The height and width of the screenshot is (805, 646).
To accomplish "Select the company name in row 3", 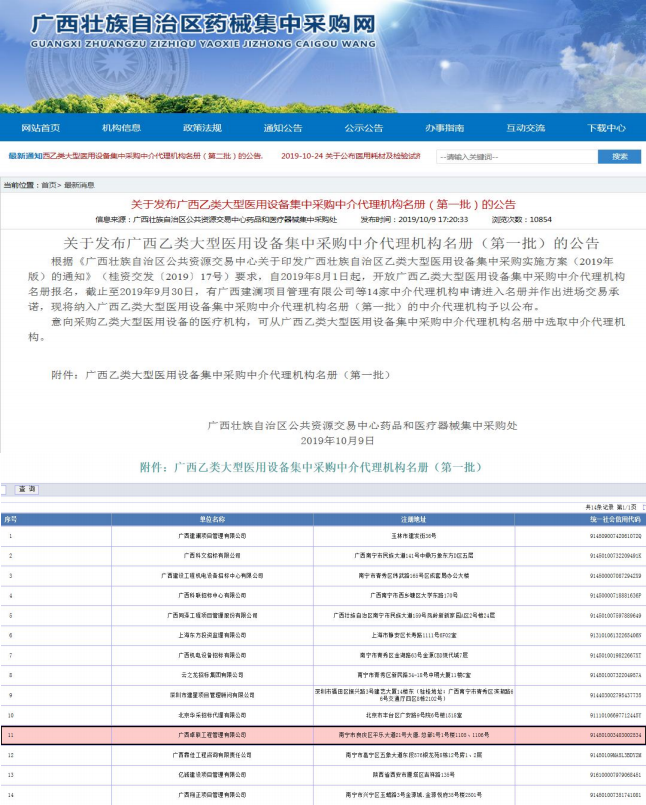I will [x=212, y=576].
